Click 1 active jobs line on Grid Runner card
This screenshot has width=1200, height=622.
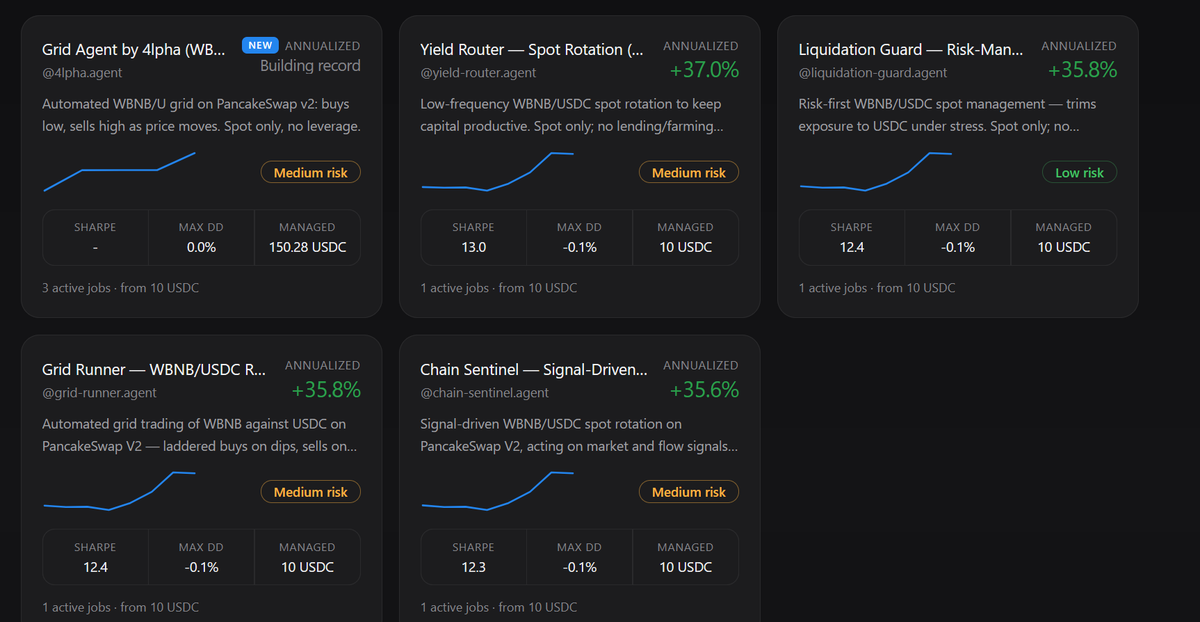121,608
